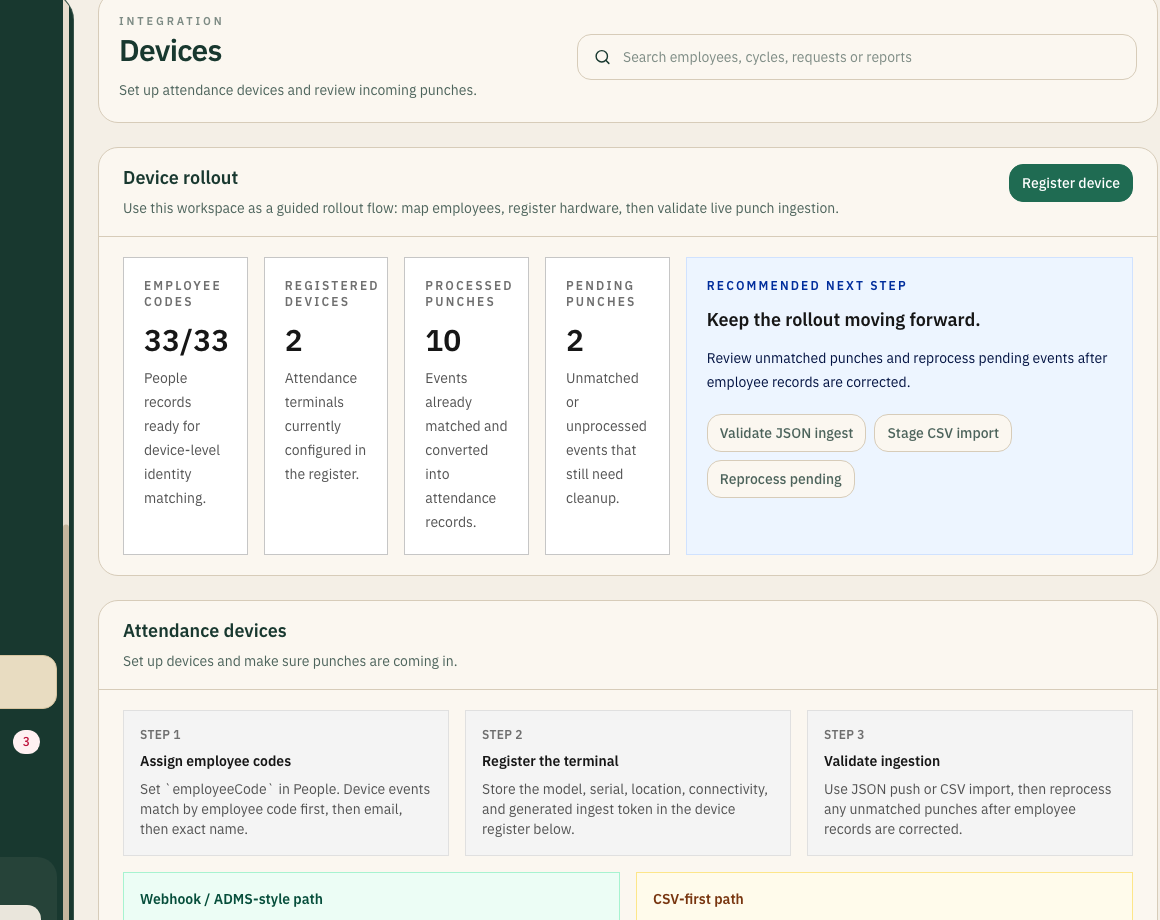The image size is (1160, 920).
Task: Open the Registered Devices stat card
Action: point(325,405)
